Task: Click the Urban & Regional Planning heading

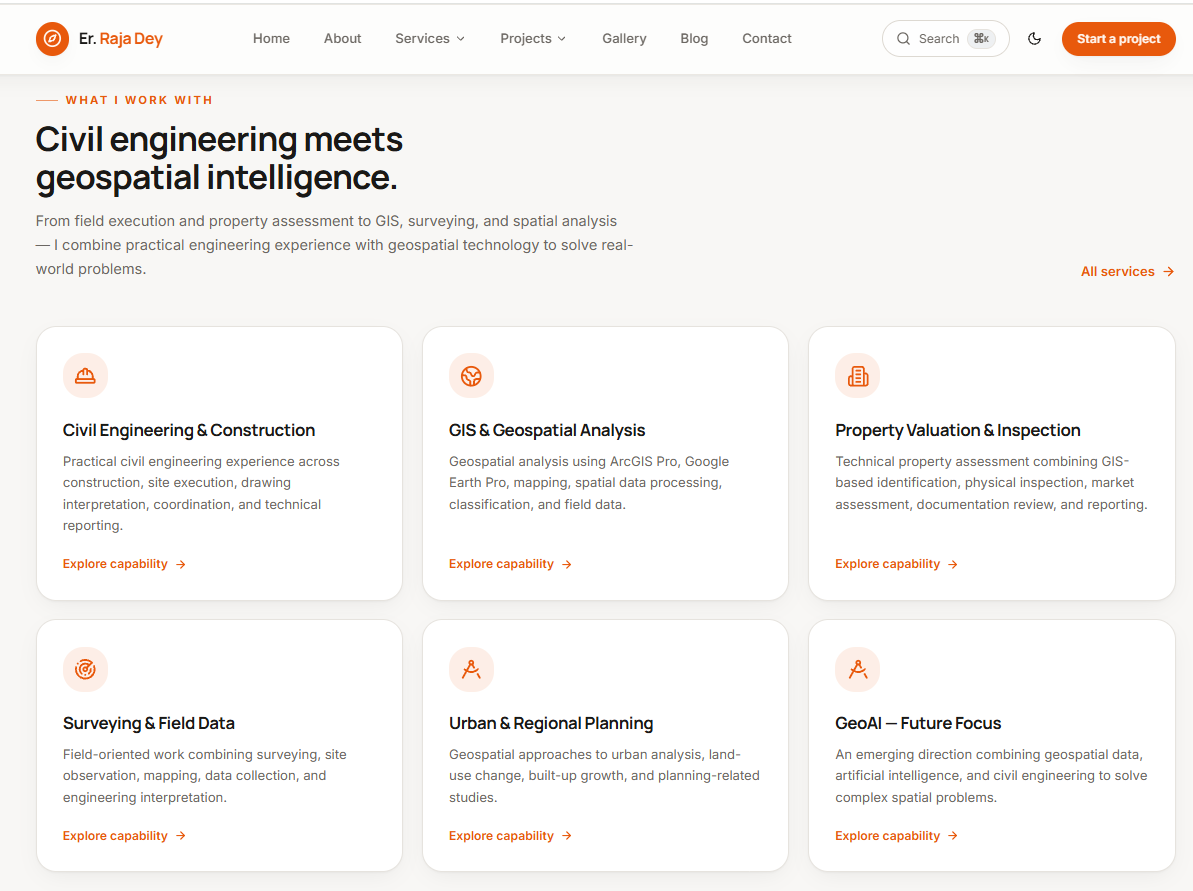Action: pos(551,724)
